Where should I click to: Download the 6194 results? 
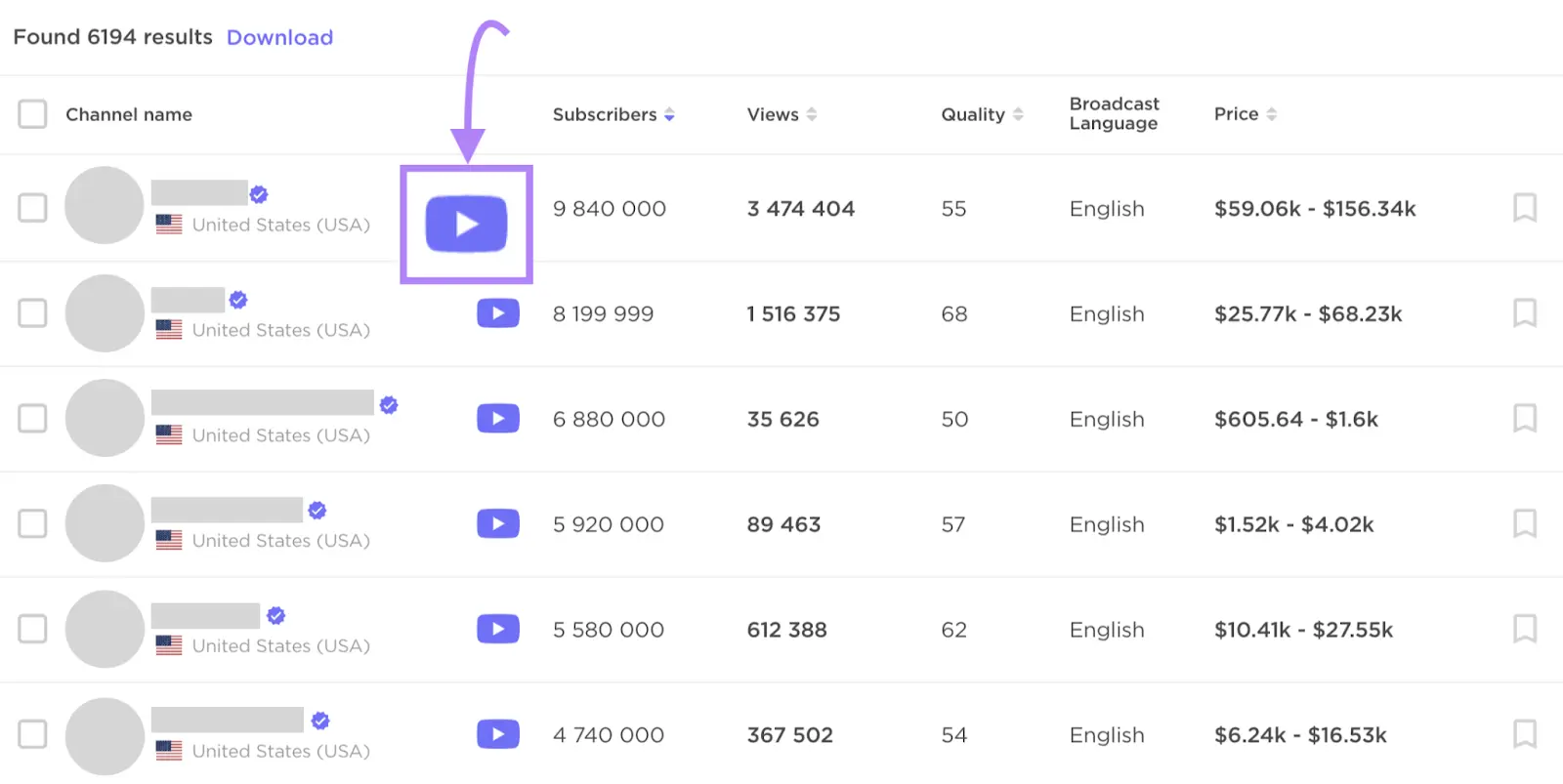[x=279, y=37]
